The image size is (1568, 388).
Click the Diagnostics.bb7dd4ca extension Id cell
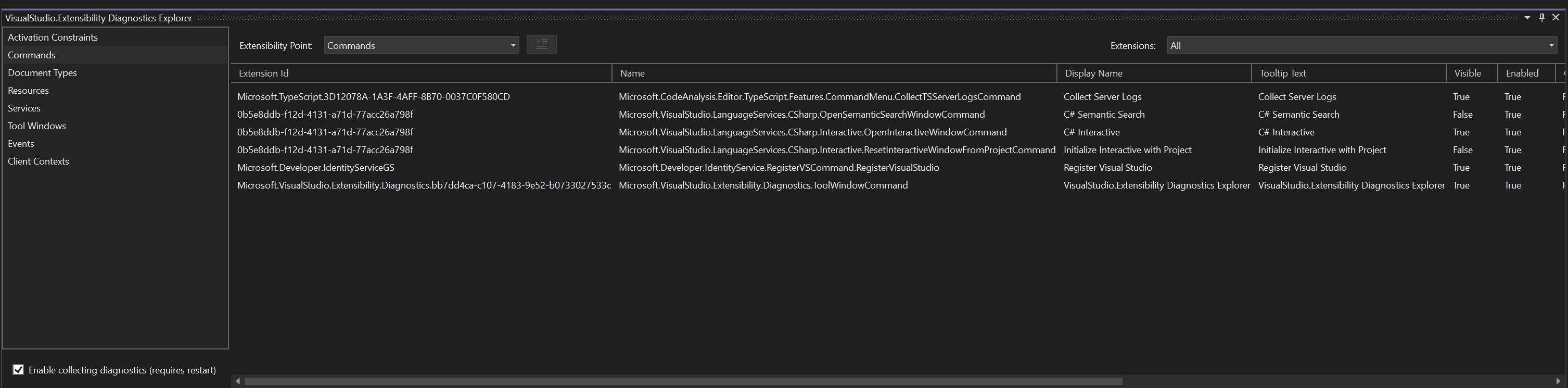(x=424, y=185)
